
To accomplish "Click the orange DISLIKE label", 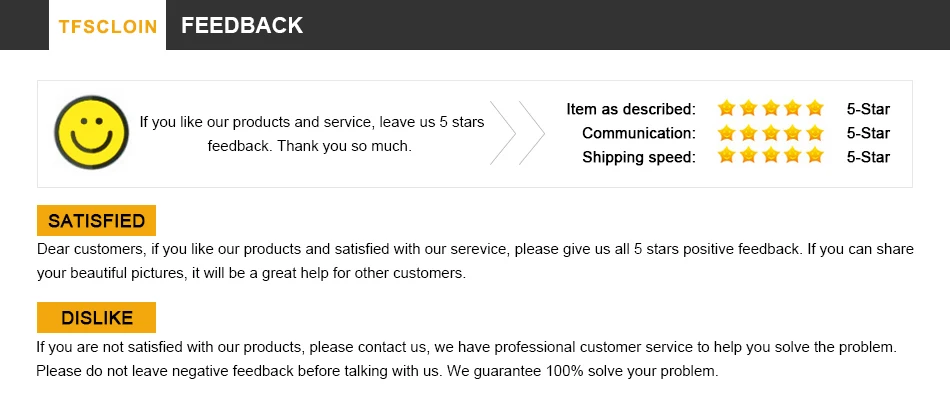I will pos(96,317).
